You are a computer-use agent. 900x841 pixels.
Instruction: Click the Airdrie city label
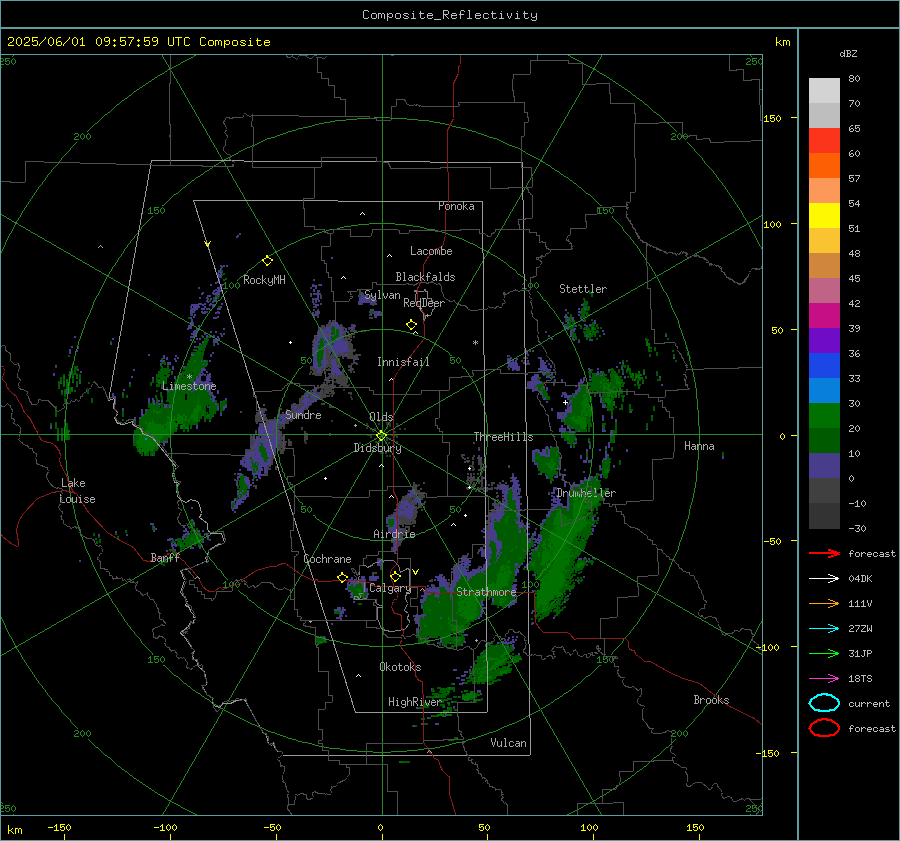click(394, 534)
